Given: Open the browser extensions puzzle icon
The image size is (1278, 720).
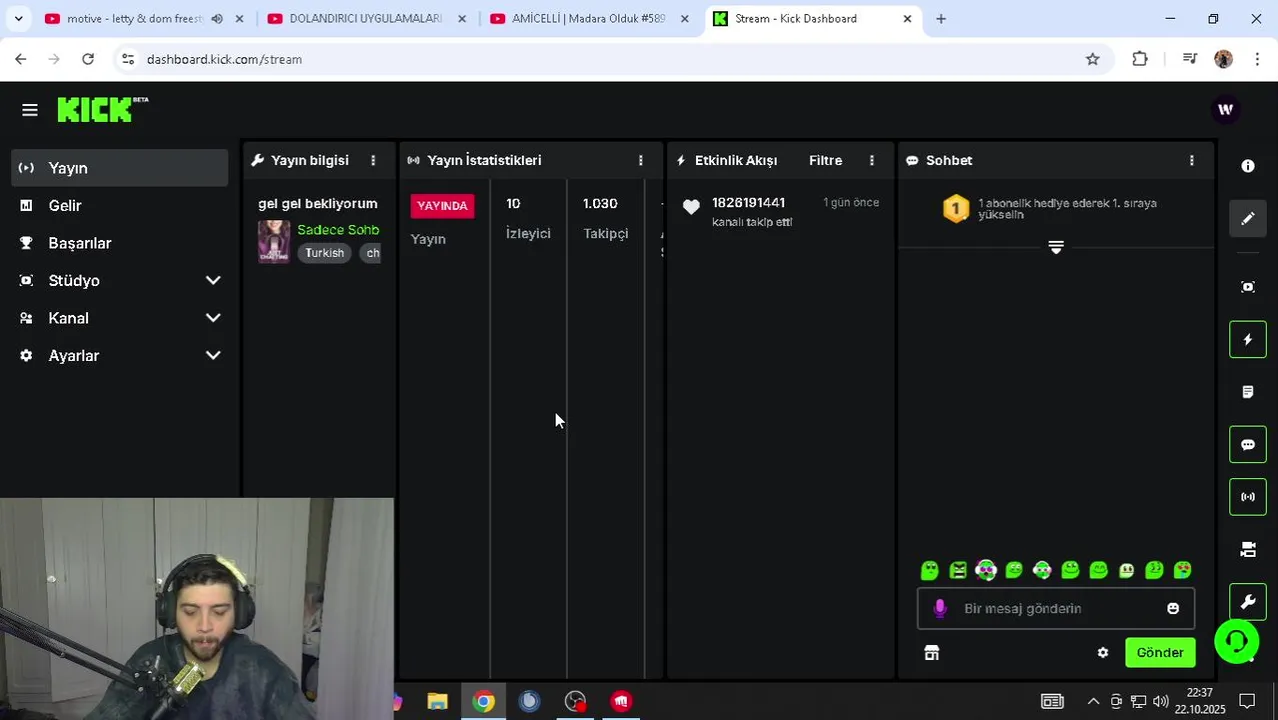Looking at the screenshot, I should pos(1140,59).
